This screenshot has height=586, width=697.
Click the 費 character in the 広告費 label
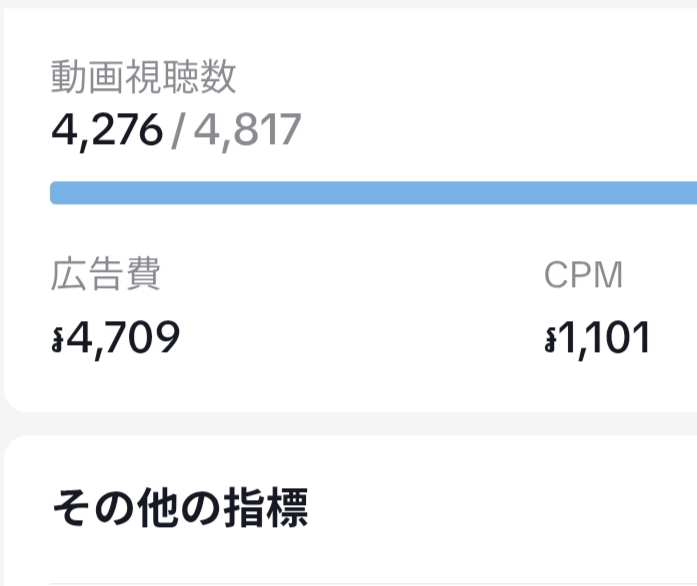point(141,275)
